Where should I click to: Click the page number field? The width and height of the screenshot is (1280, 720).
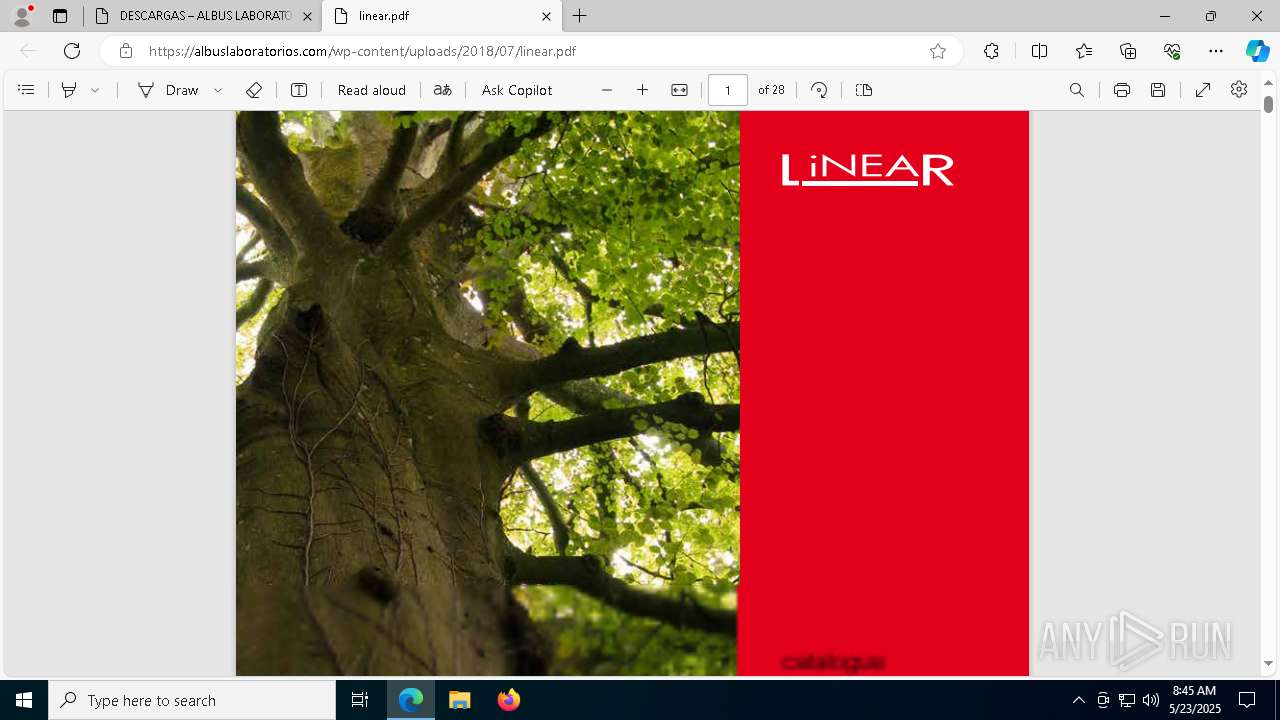click(x=728, y=90)
